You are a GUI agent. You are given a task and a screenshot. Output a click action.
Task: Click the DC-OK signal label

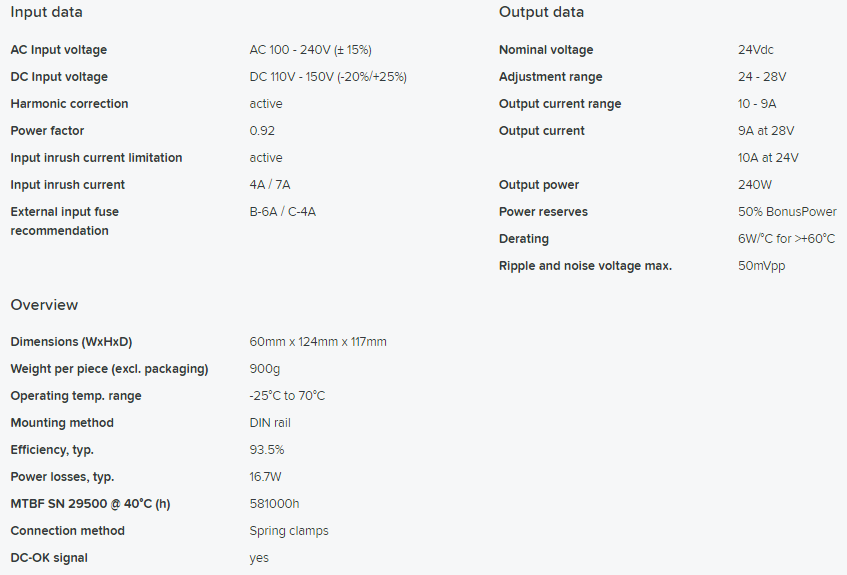coord(49,558)
